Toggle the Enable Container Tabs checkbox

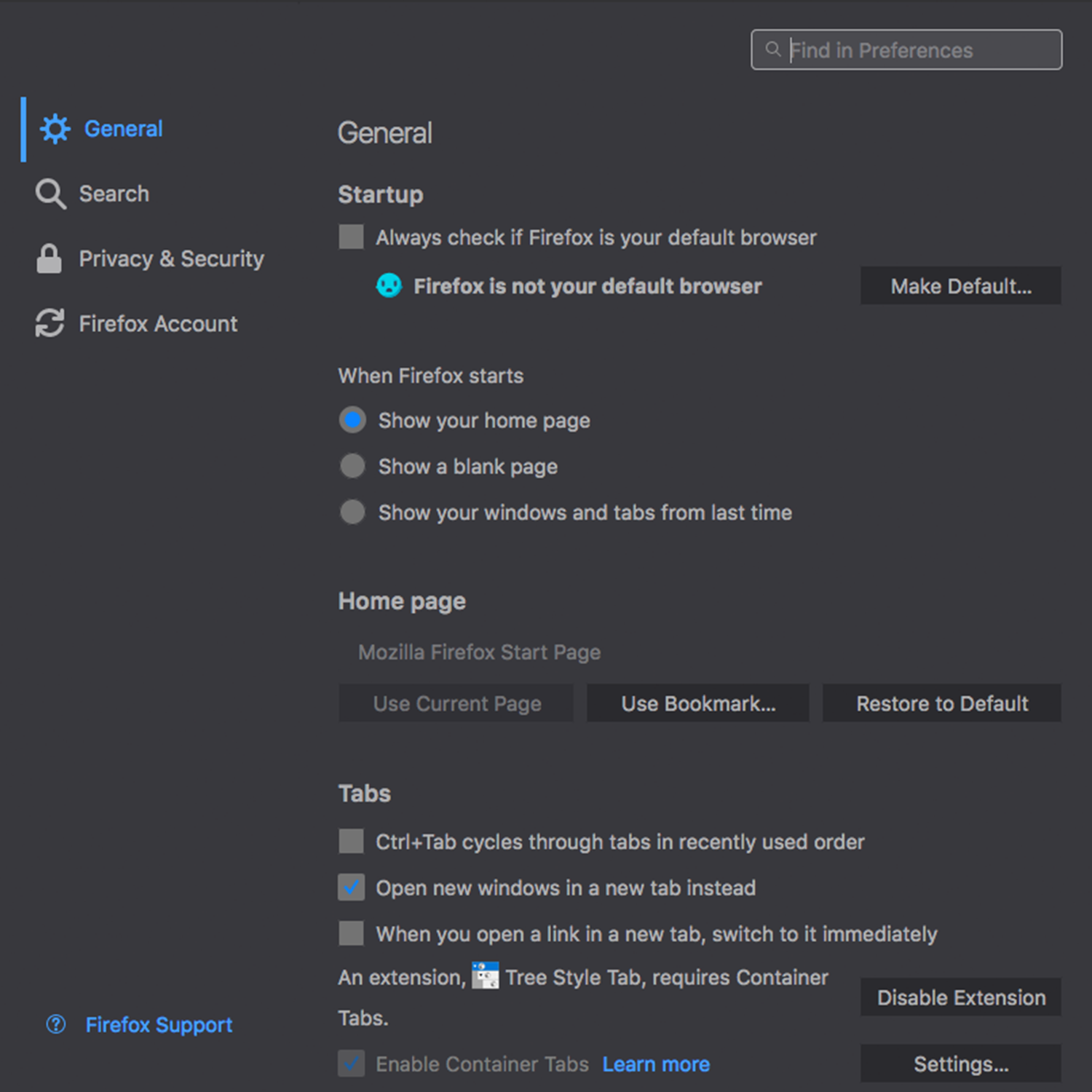(351, 1064)
